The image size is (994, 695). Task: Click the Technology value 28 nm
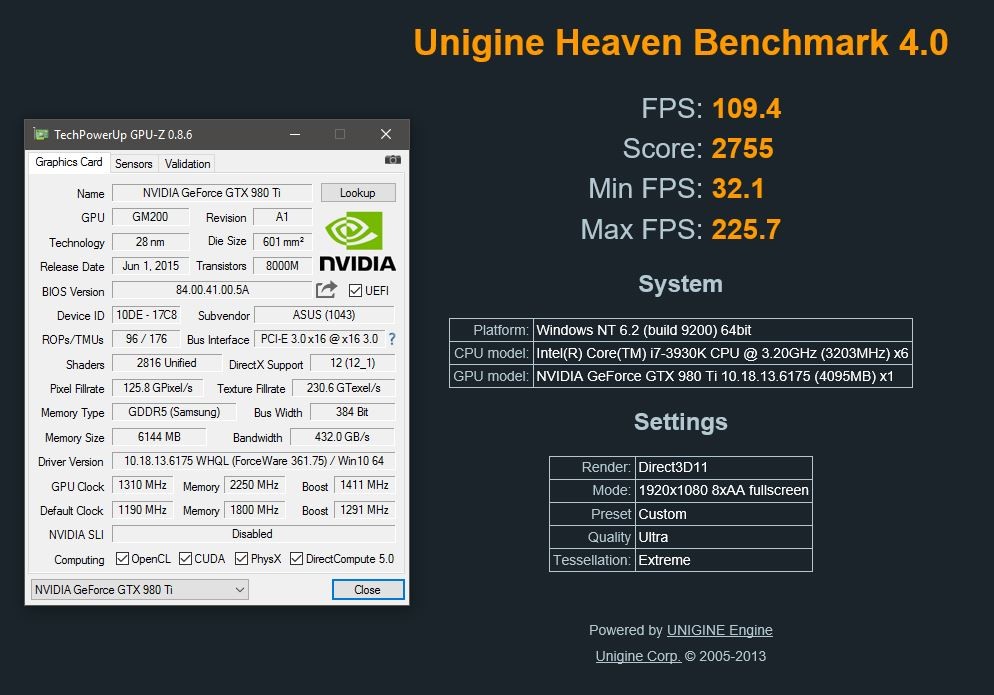click(150, 242)
